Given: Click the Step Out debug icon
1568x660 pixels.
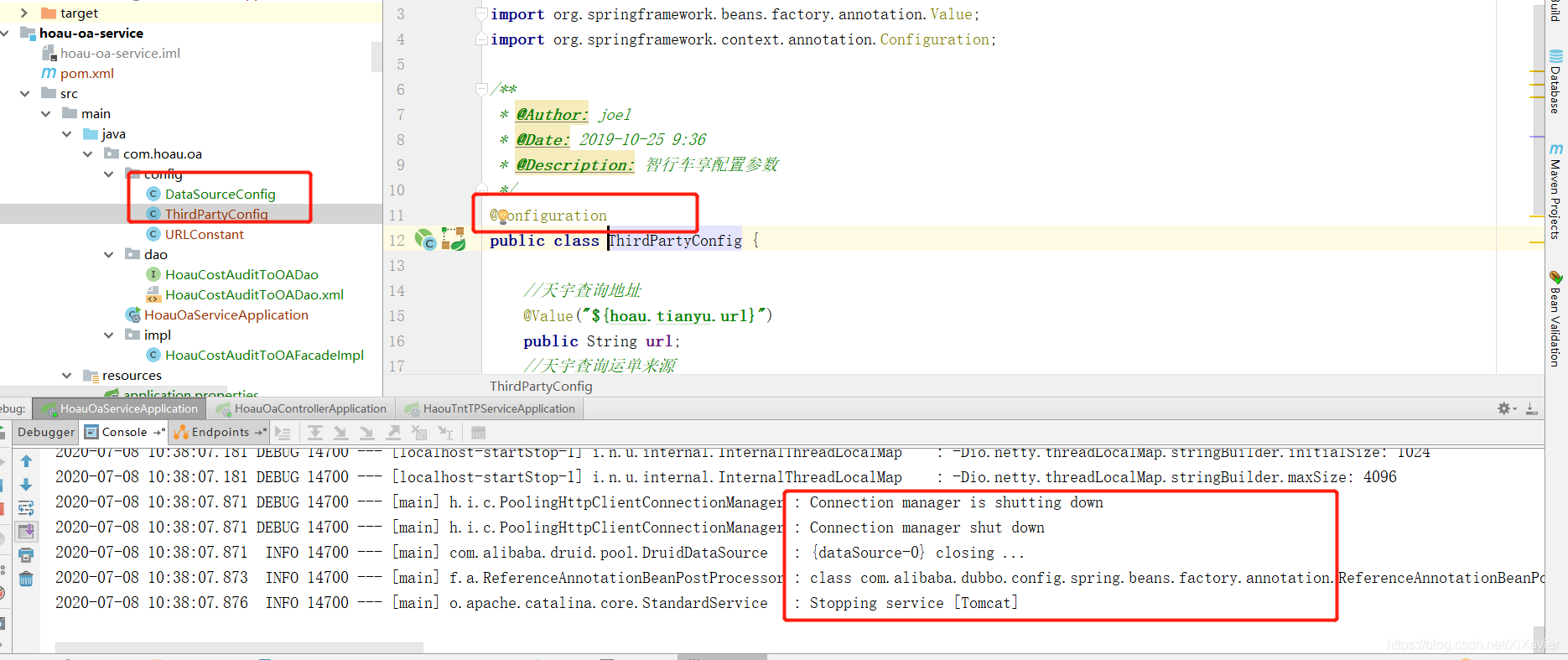Looking at the screenshot, I should coord(393,433).
